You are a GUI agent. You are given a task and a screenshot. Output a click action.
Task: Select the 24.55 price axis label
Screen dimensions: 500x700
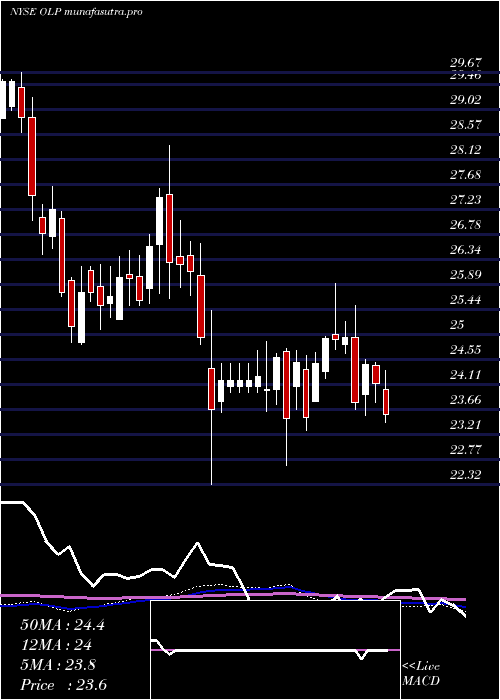[x=465, y=350]
